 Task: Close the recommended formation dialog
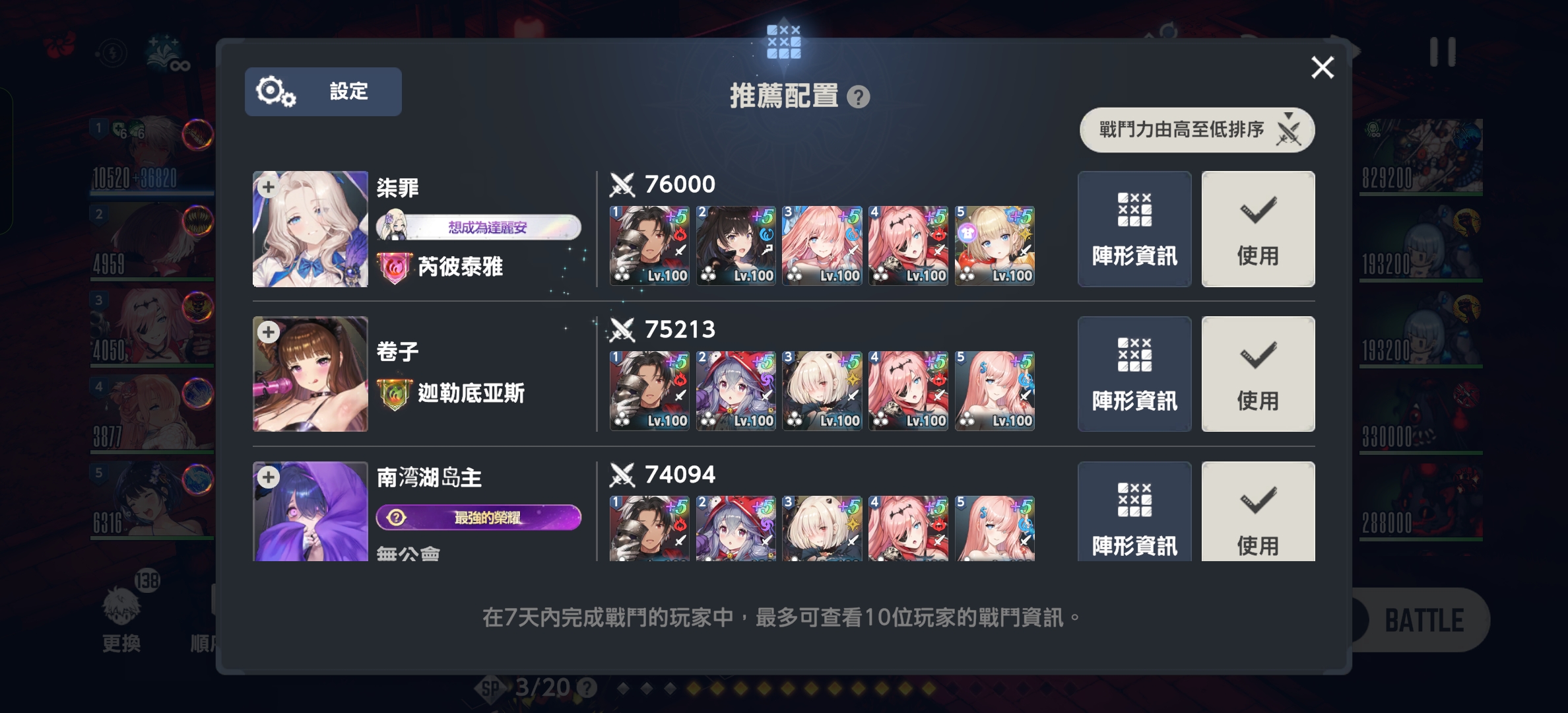(x=1323, y=67)
